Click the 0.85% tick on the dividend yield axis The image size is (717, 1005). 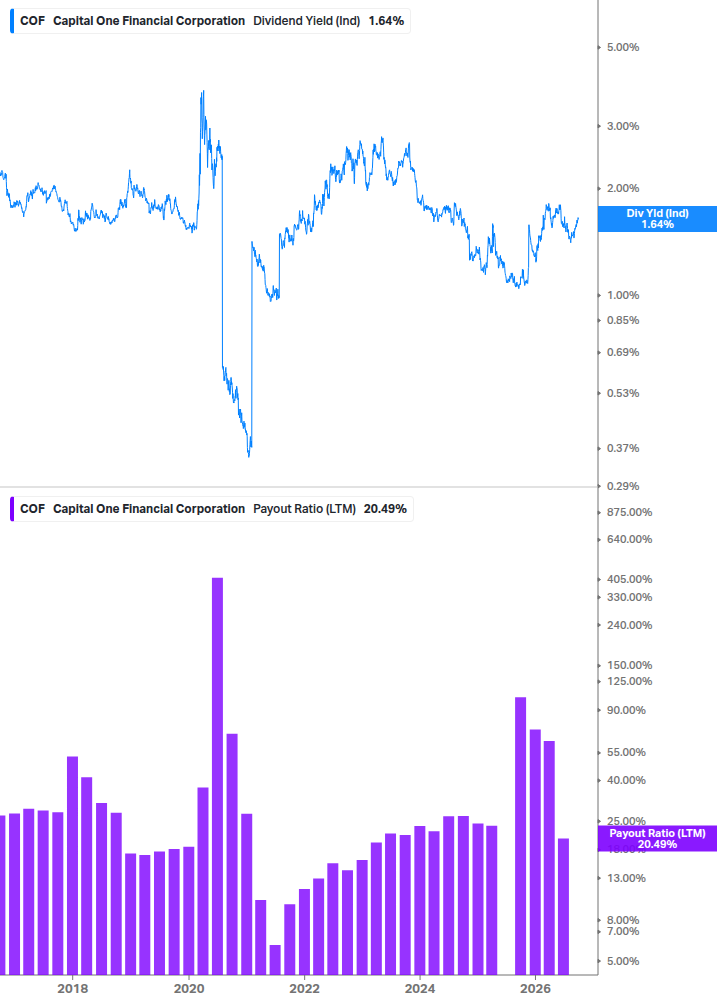click(x=623, y=320)
